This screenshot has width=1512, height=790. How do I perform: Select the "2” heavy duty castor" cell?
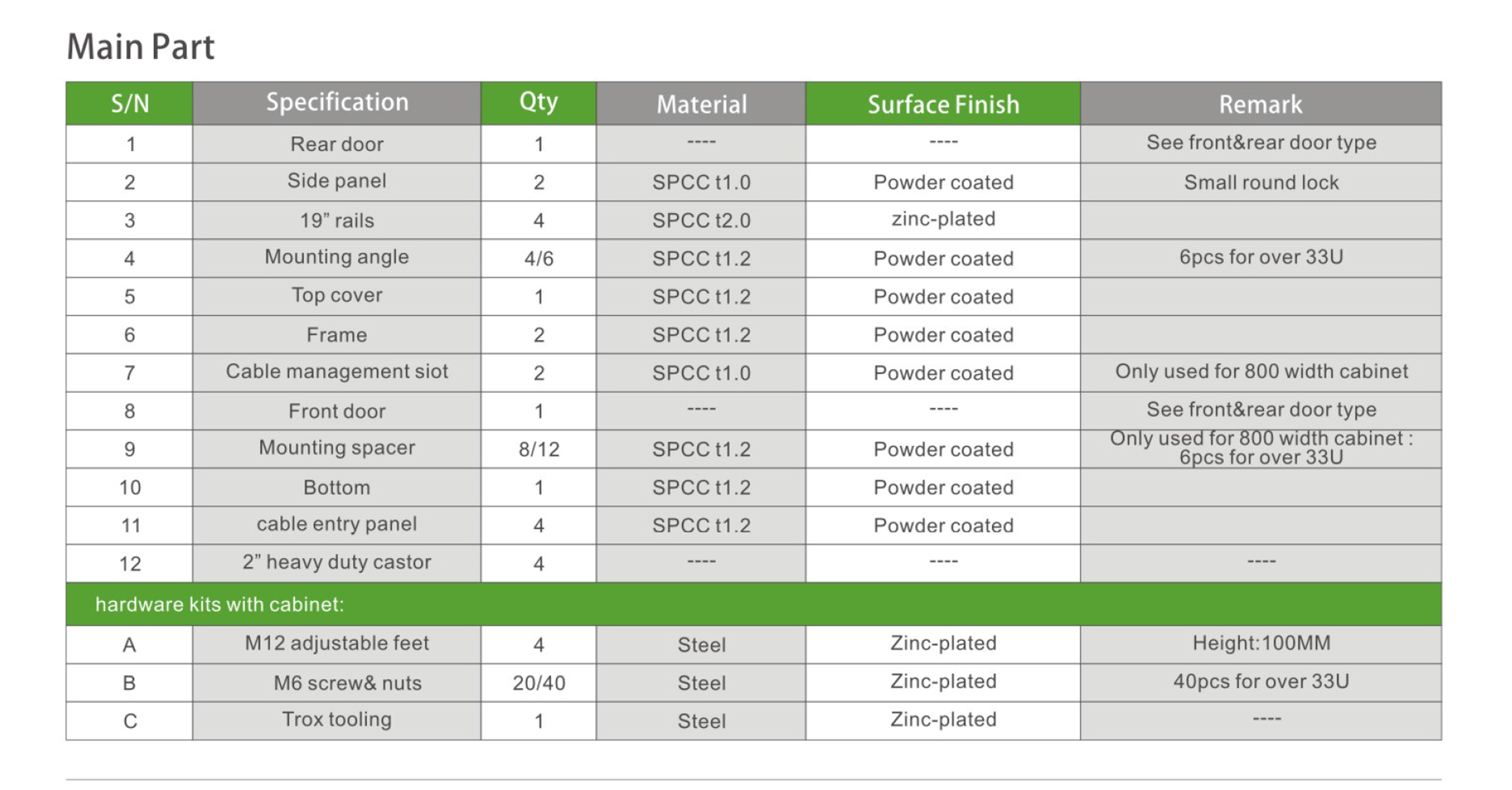337,562
